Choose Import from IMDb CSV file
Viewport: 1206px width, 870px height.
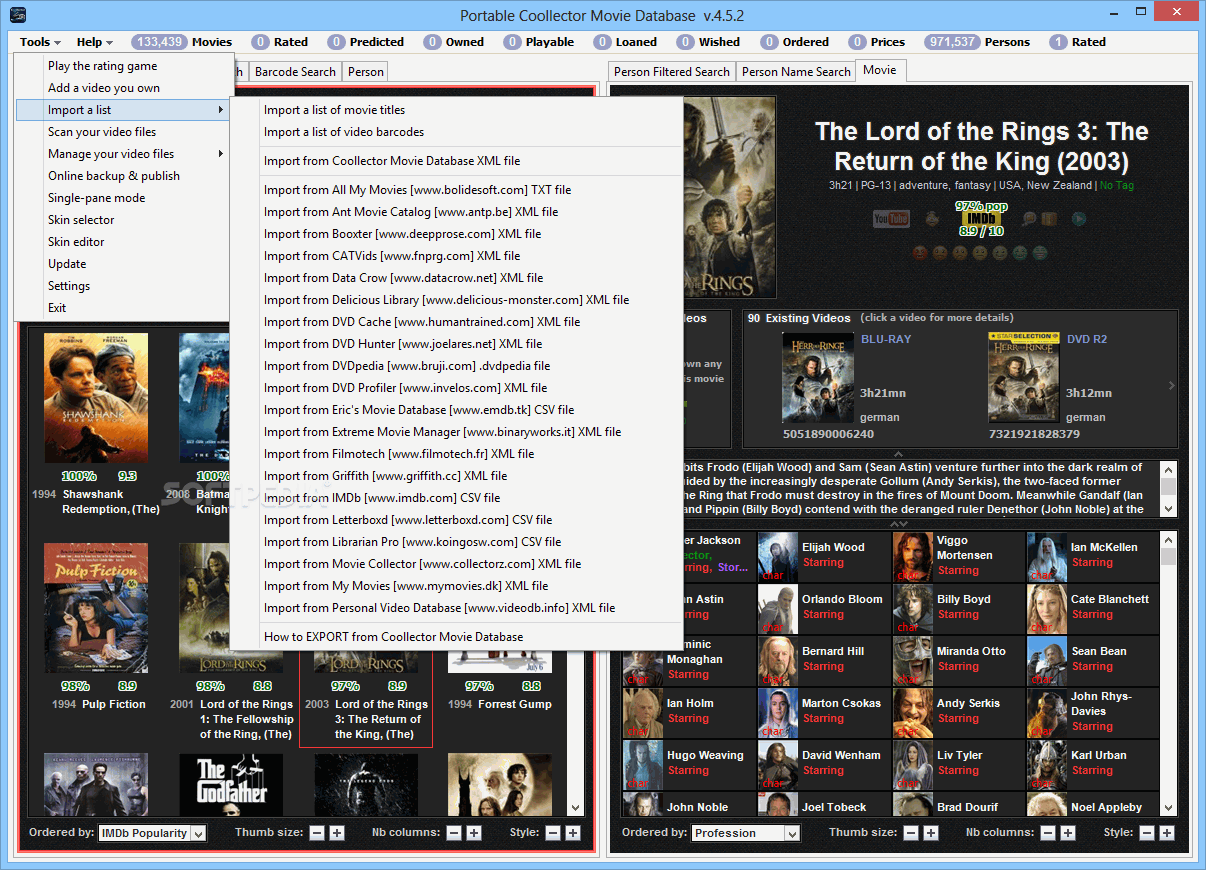[456, 498]
